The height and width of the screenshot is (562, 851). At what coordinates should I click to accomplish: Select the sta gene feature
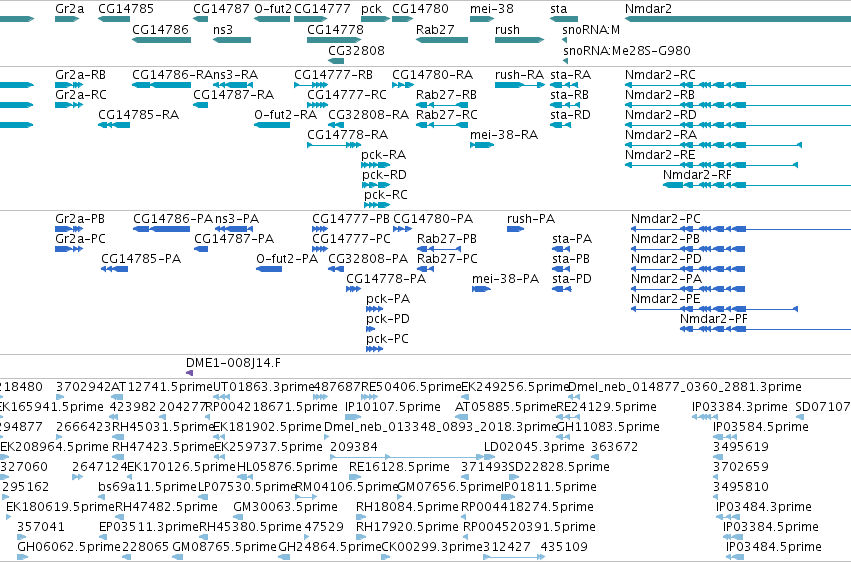564,19
